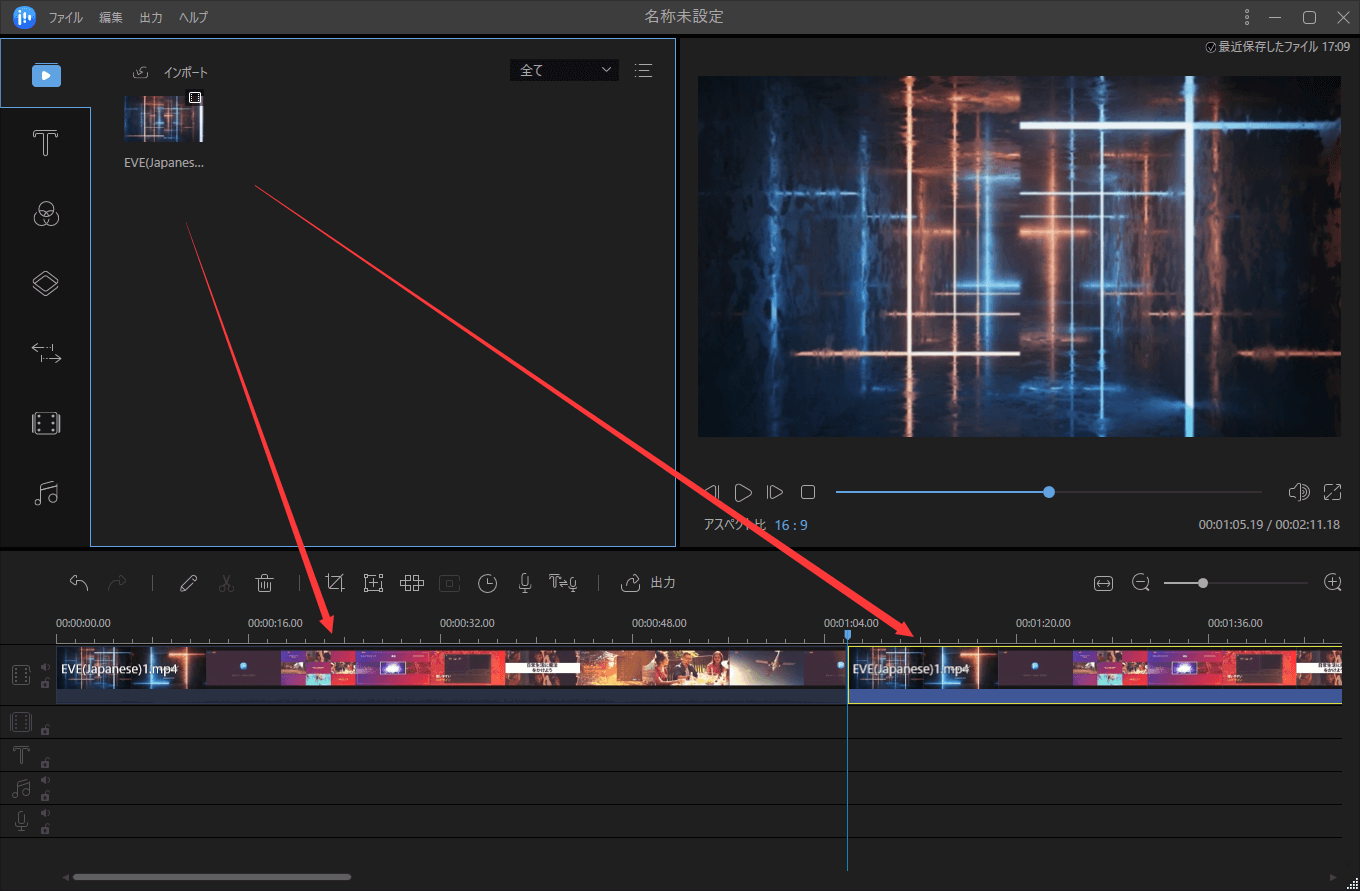The height and width of the screenshot is (891, 1360).
Task: Toggle preview volume speaker icon
Action: click(1299, 492)
